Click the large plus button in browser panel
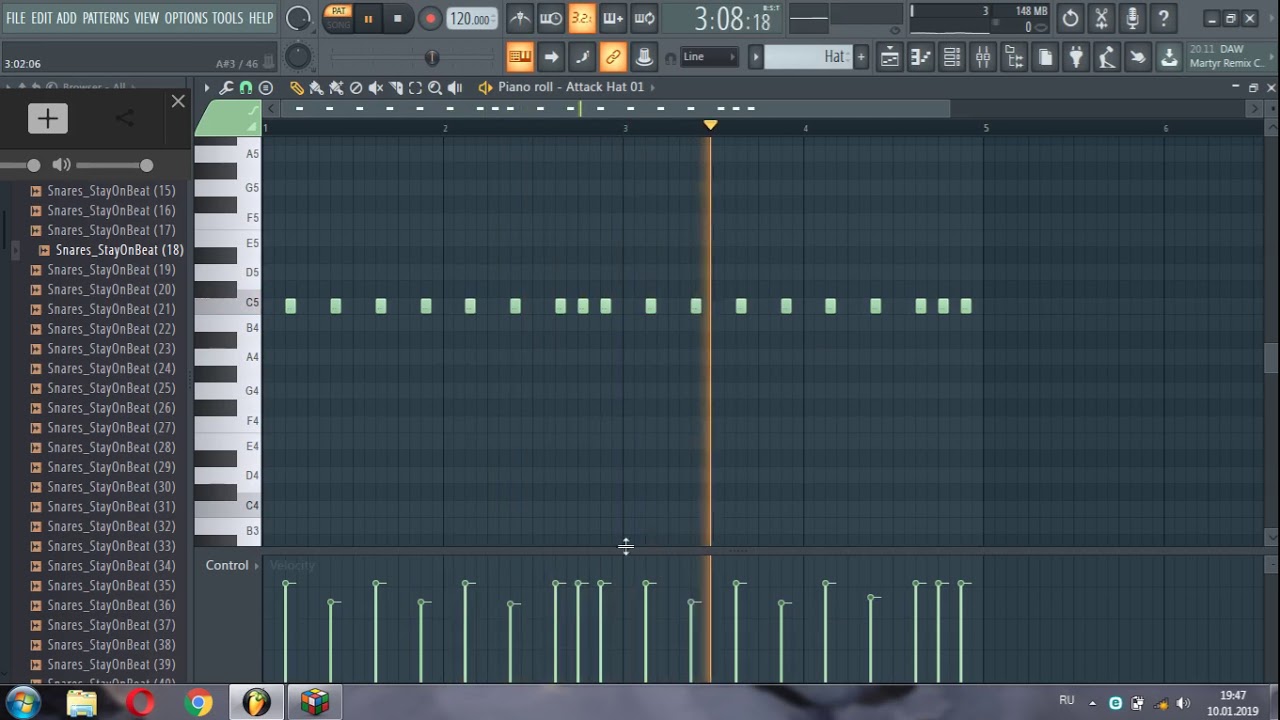This screenshot has width=1280, height=720. [47, 118]
